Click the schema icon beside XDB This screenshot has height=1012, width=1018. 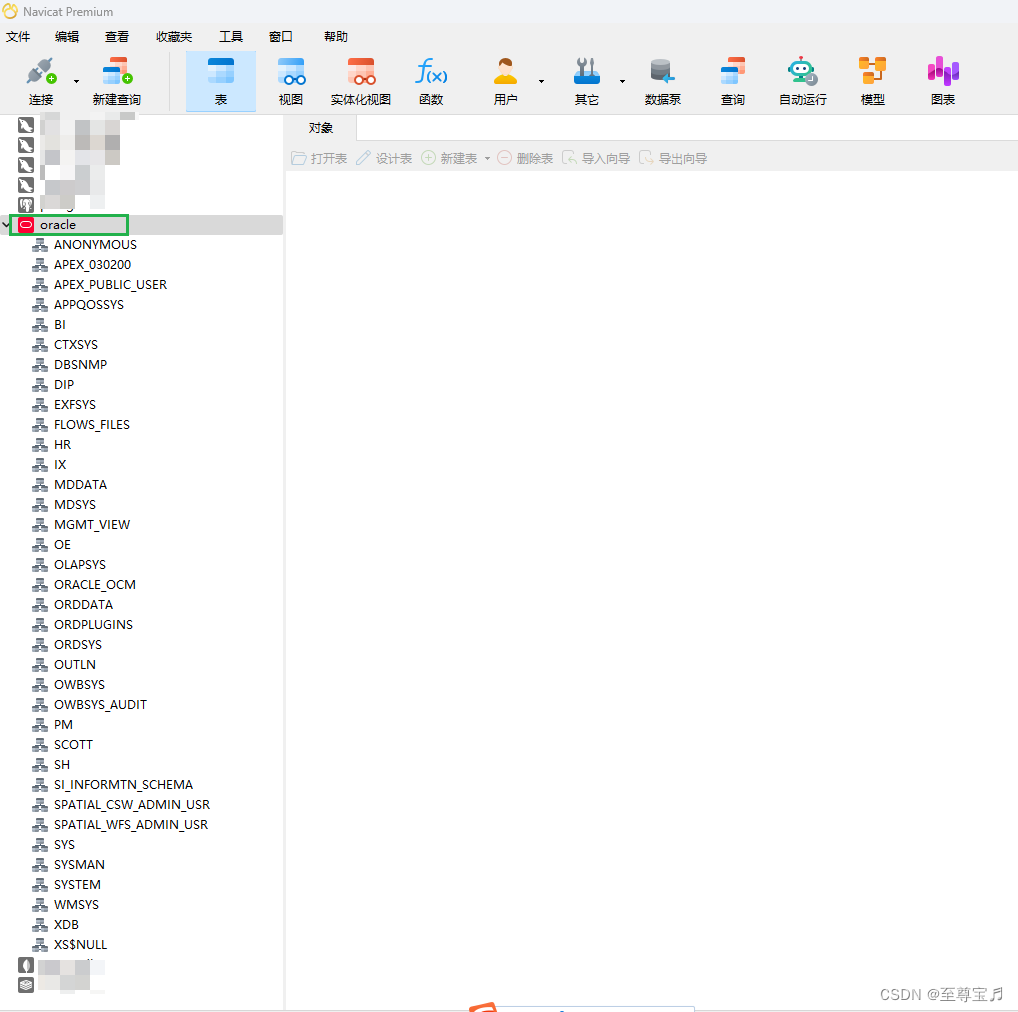[40, 925]
